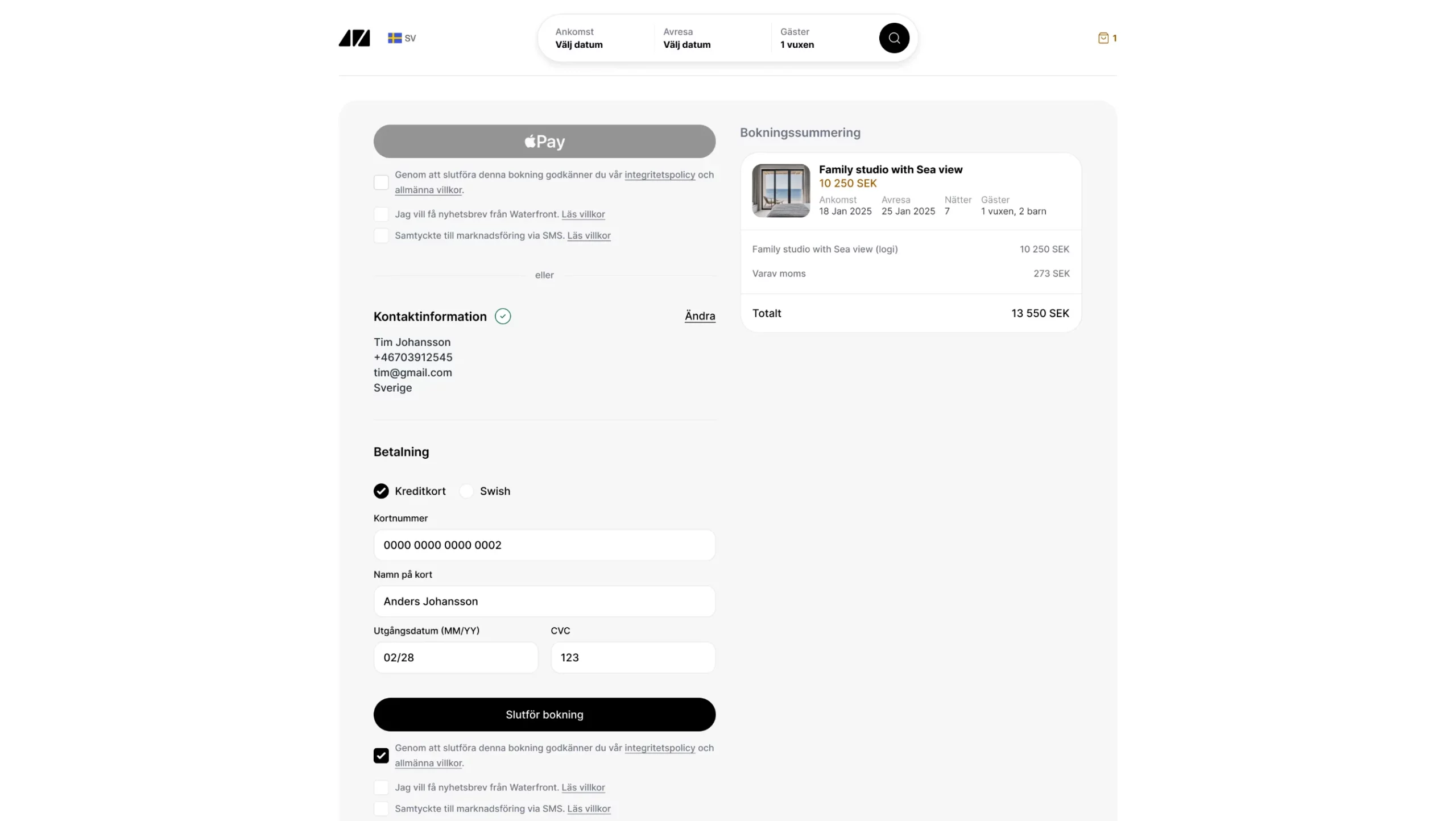The height and width of the screenshot is (821, 1456).
Task: Select the Swish payment option
Action: click(x=466, y=491)
